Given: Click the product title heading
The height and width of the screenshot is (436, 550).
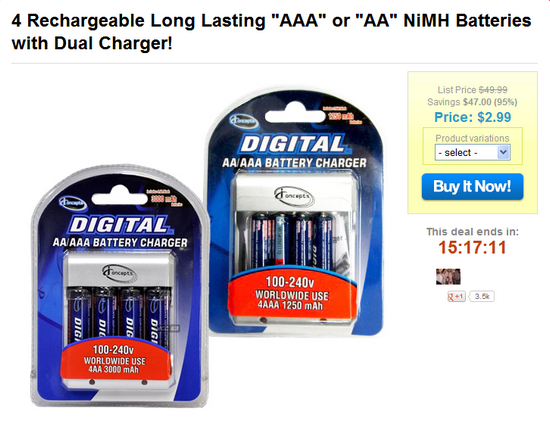Looking at the screenshot, I should [x=271, y=32].
